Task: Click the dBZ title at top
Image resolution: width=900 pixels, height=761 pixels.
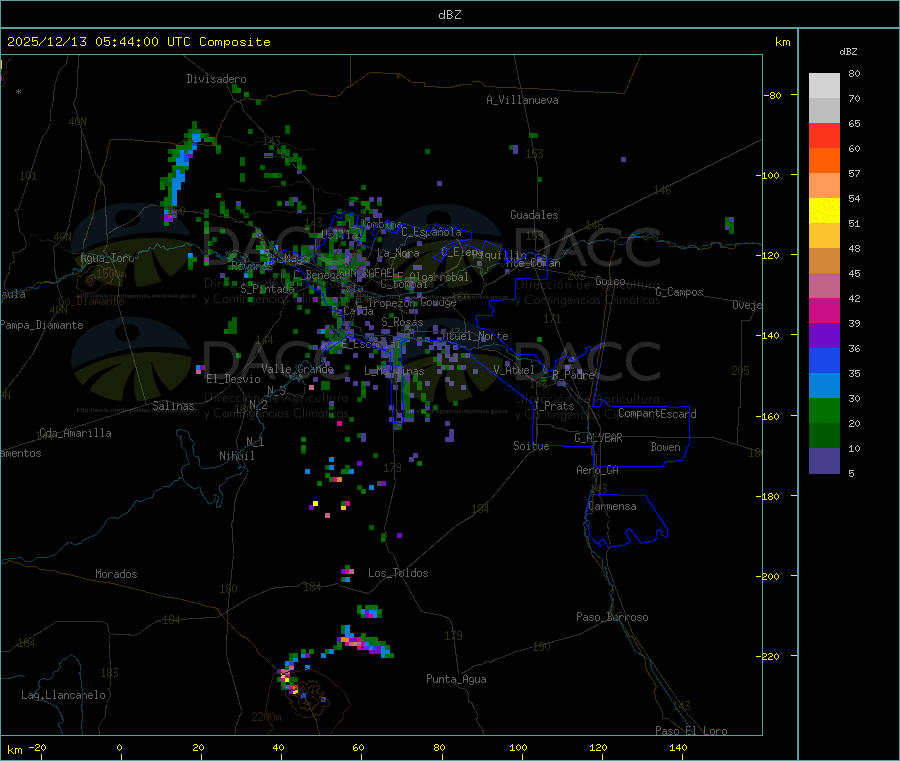Action: (449, 15)
